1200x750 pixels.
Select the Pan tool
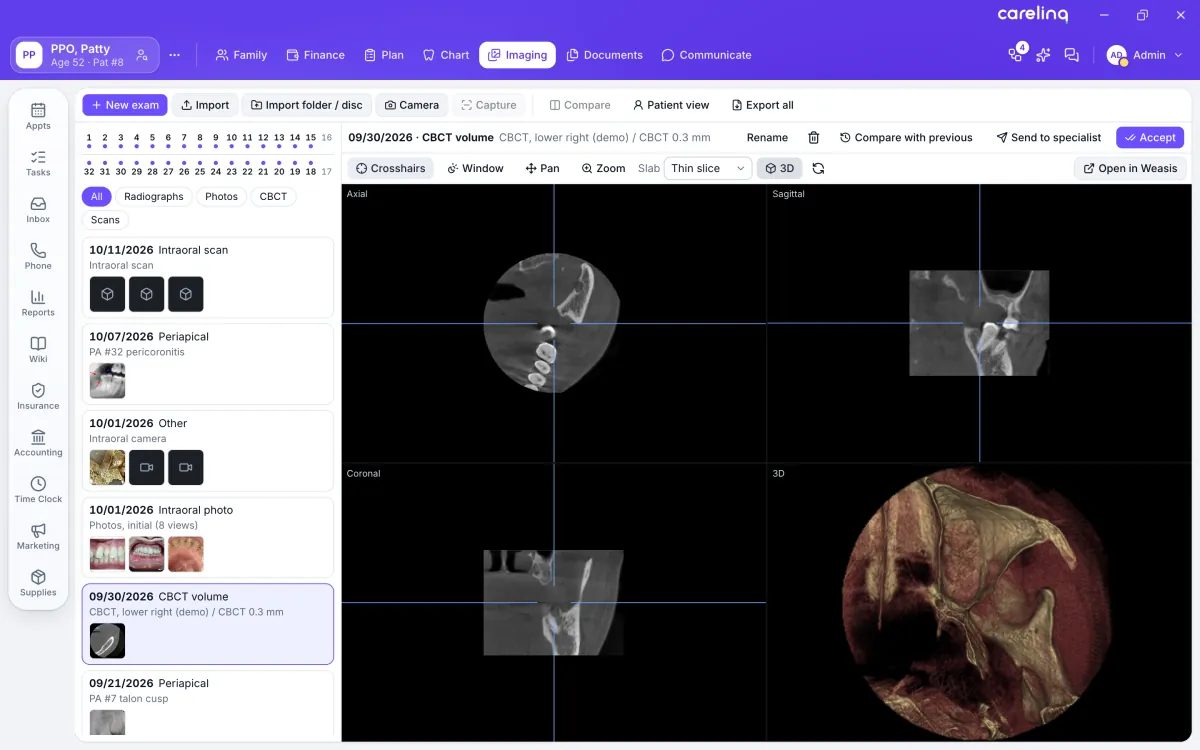click(542, 168)
